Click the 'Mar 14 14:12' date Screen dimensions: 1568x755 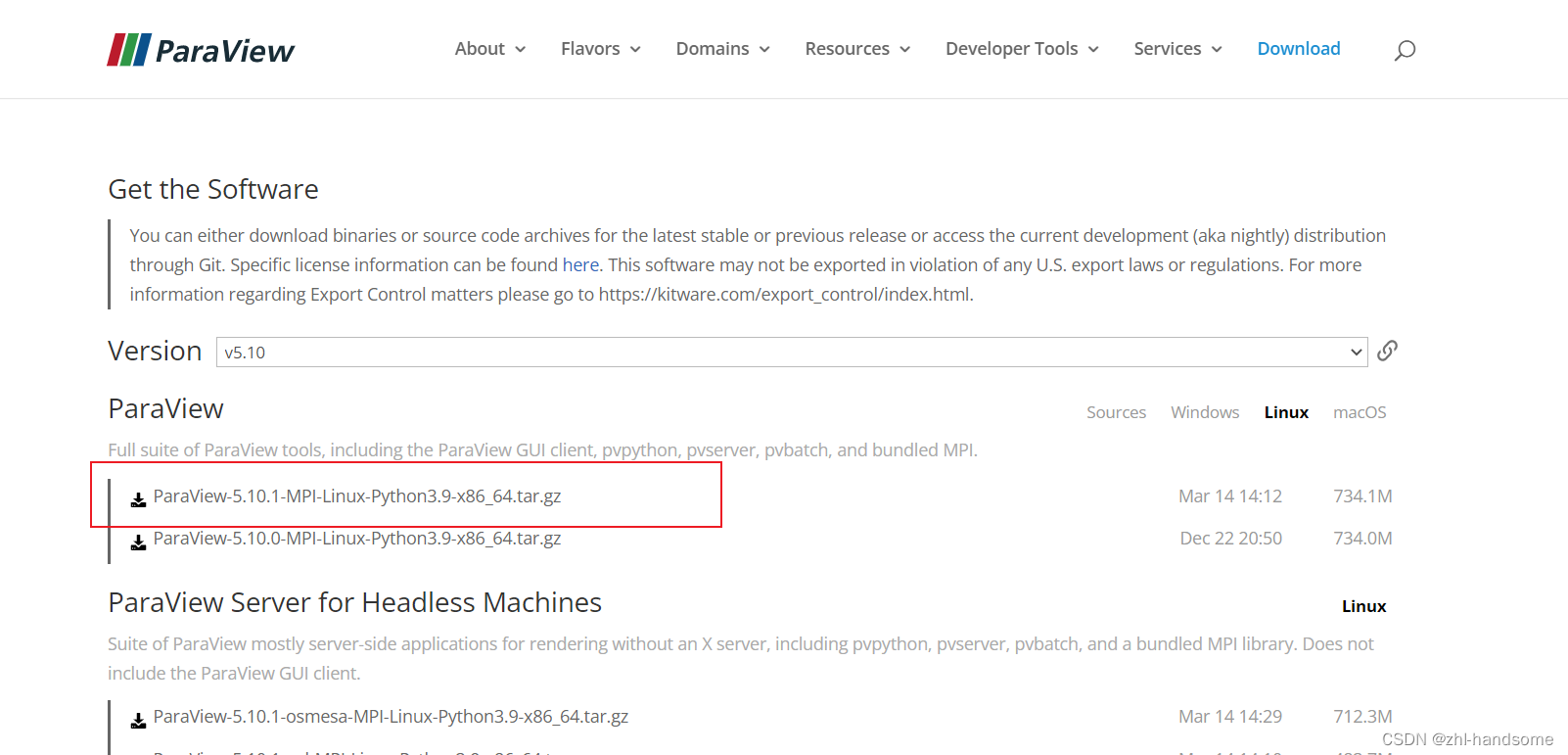pyautogui.click(x=1230, y=496)
